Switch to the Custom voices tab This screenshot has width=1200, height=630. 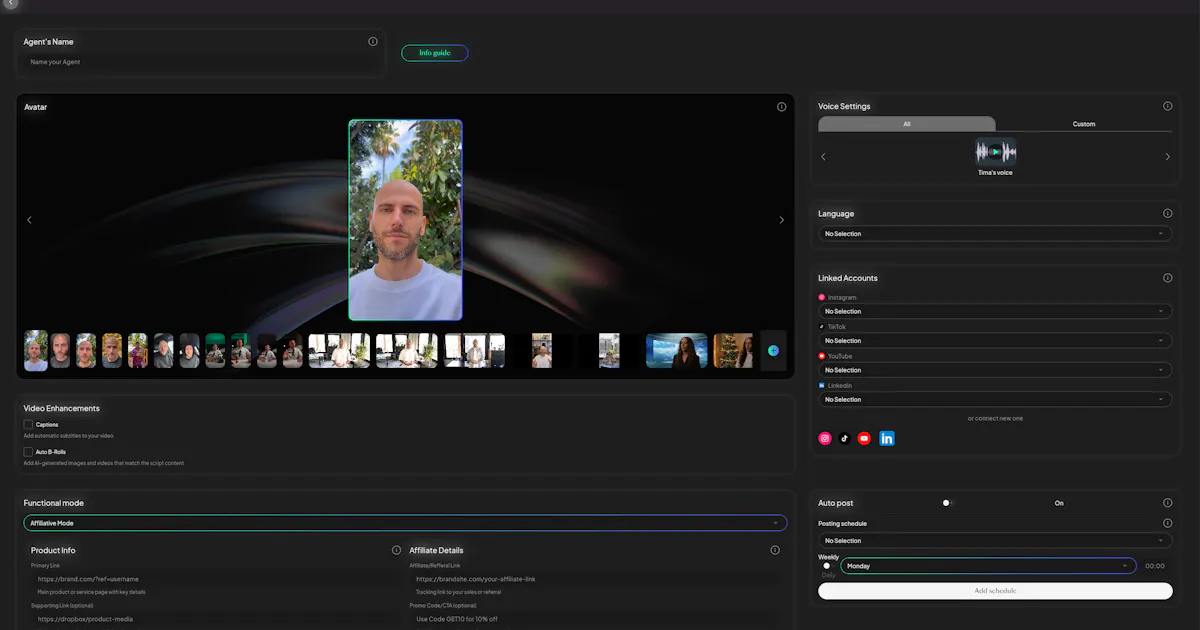point(1084,124)
